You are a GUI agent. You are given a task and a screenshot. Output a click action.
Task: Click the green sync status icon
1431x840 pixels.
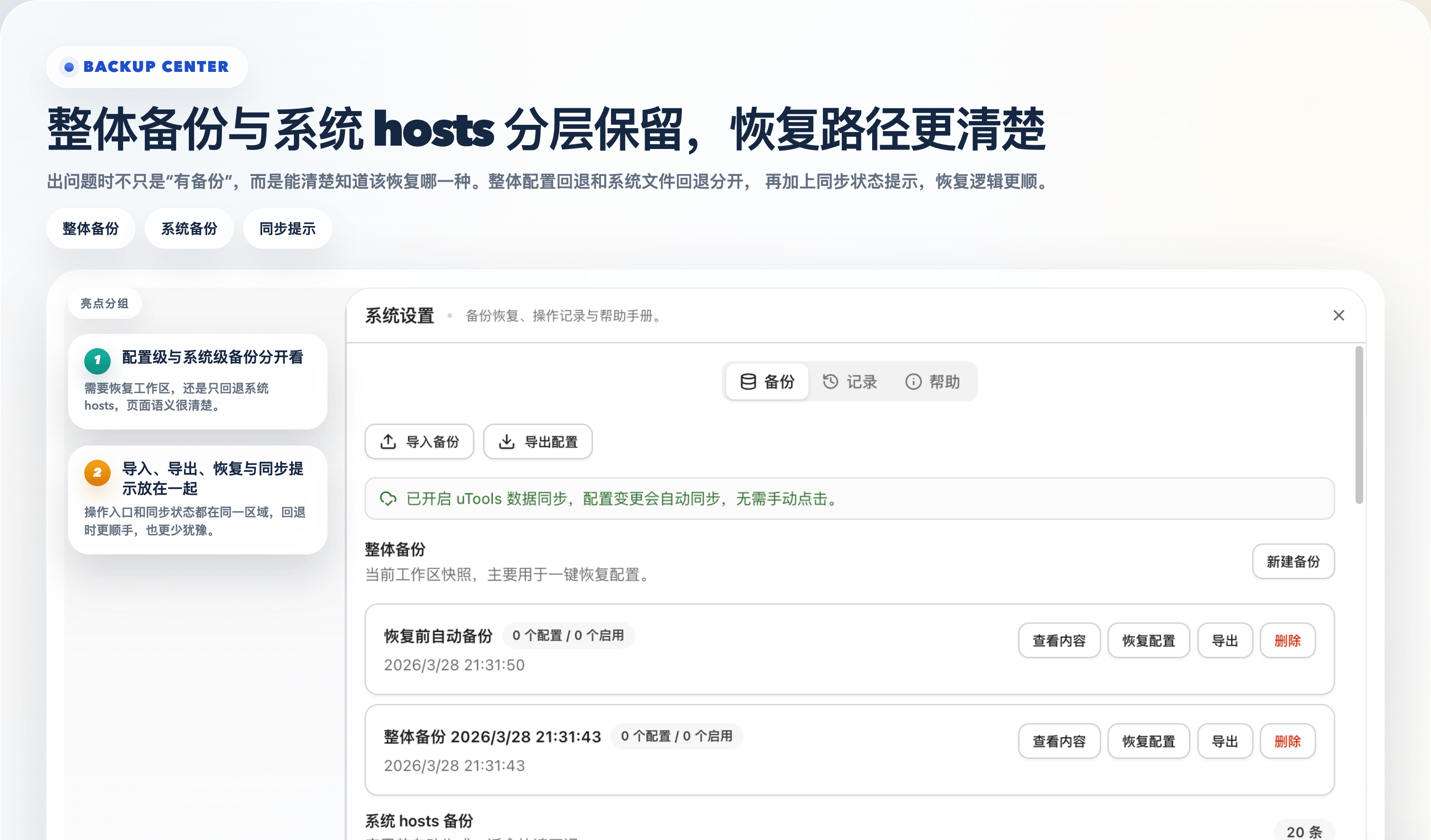click(x=388, y=499)
